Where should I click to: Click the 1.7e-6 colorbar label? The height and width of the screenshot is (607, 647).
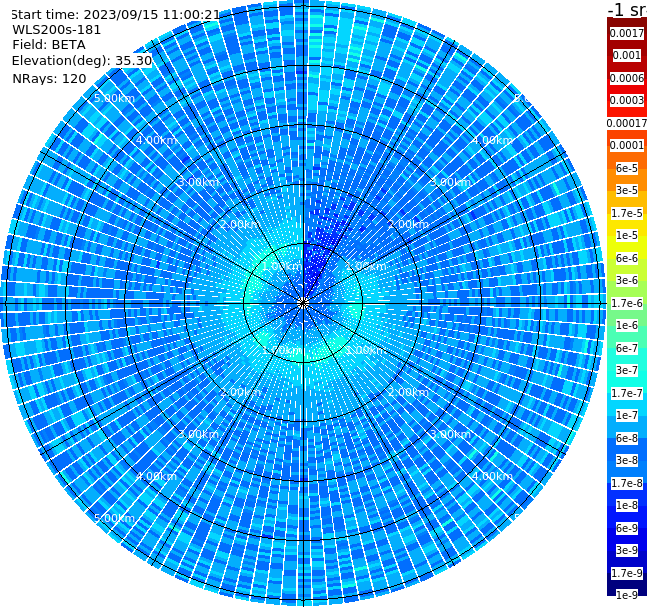tap(627, 303)
